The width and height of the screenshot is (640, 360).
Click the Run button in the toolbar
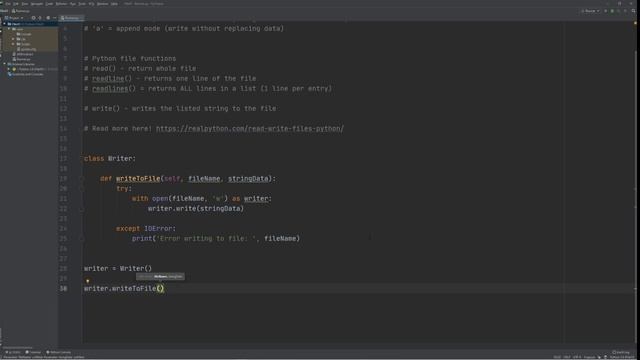(x=605, y=11)
